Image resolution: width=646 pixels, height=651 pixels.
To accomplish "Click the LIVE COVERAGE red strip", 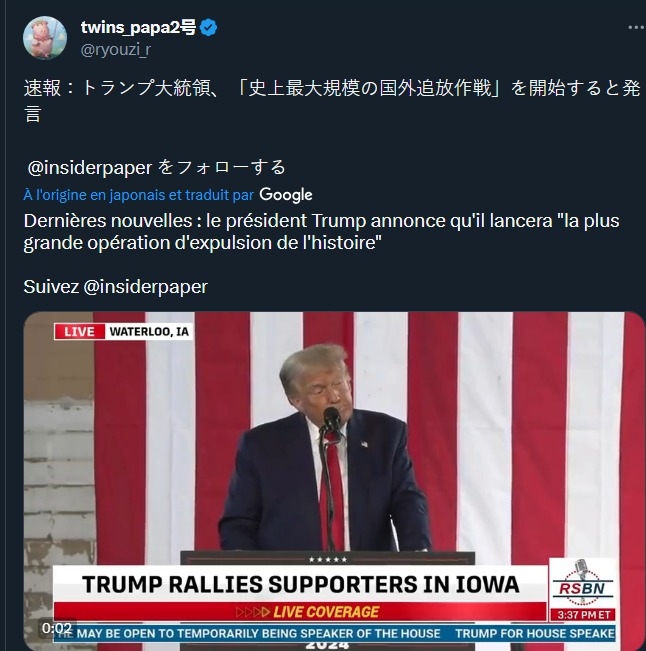I will 300,612.
